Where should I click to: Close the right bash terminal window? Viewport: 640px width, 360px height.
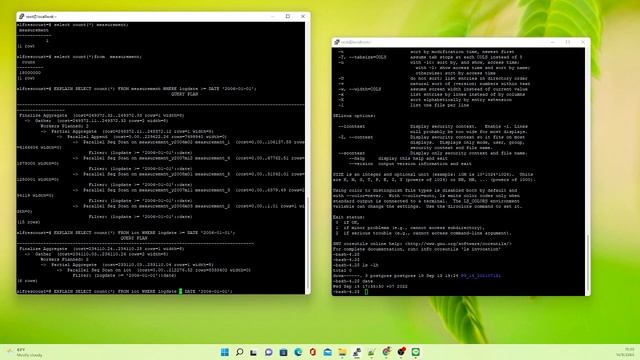(582, 42)
